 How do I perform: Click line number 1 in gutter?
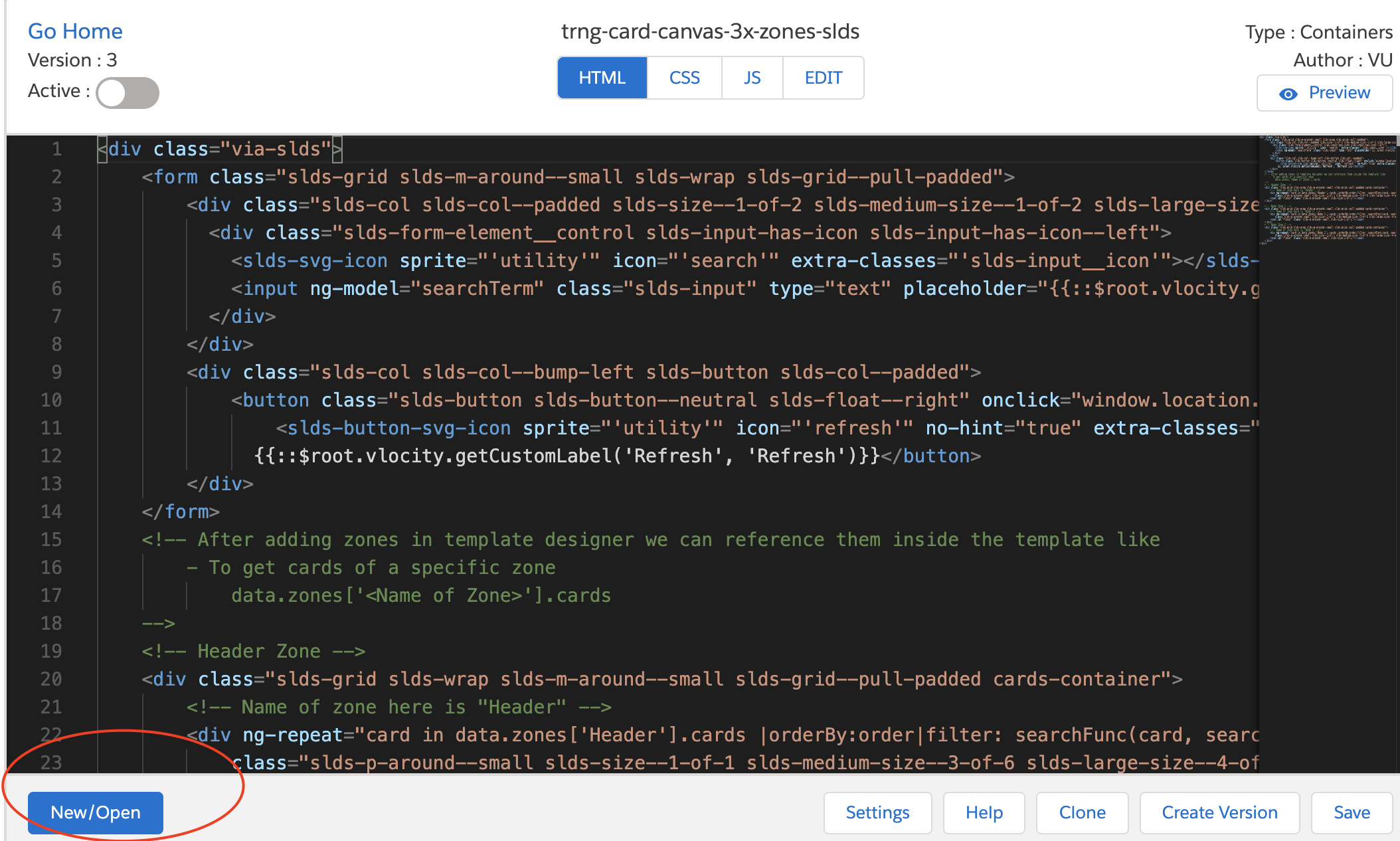tap(57, 149)
